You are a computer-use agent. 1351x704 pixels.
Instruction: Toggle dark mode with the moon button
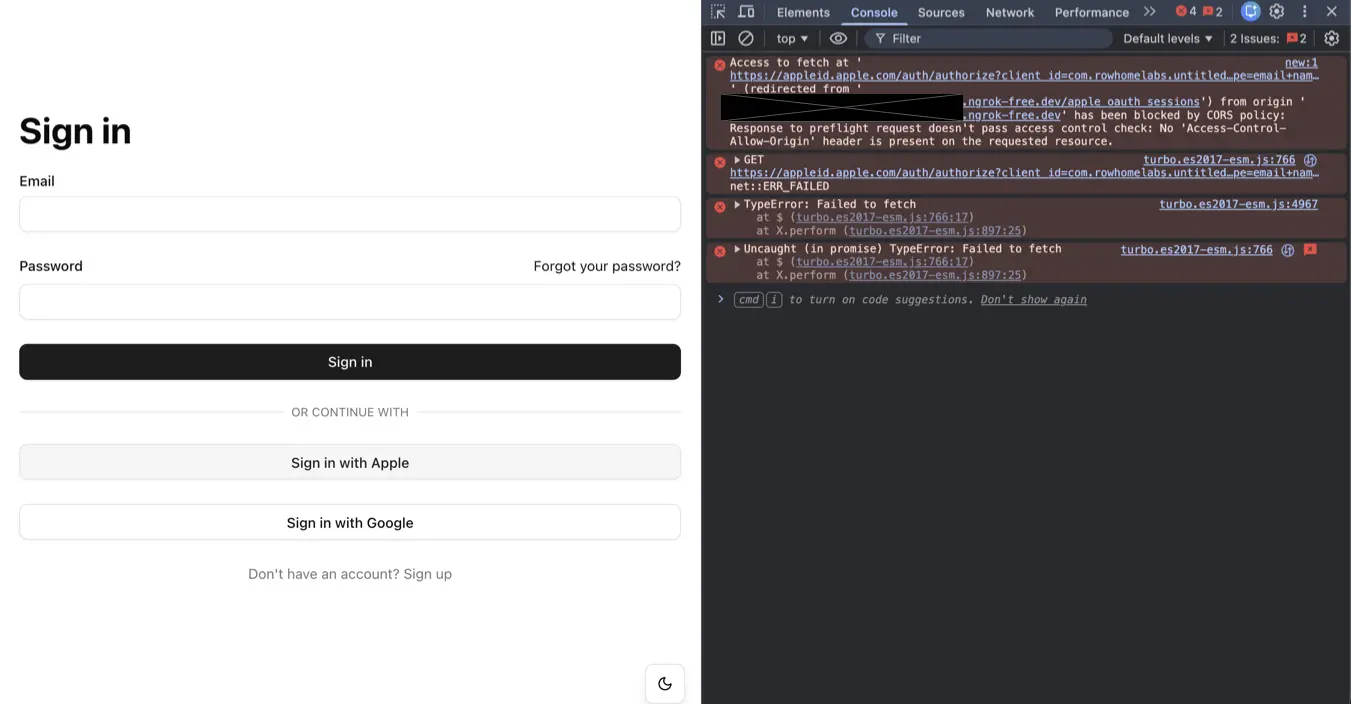pos(664,683)
